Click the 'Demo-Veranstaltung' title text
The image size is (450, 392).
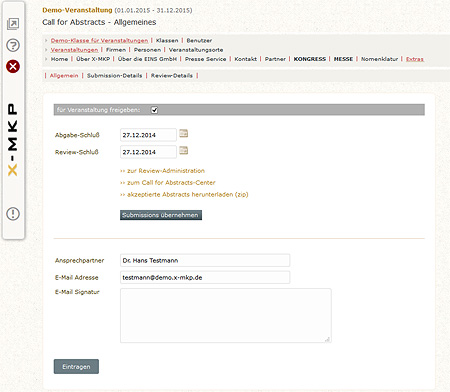coord(77,10)
